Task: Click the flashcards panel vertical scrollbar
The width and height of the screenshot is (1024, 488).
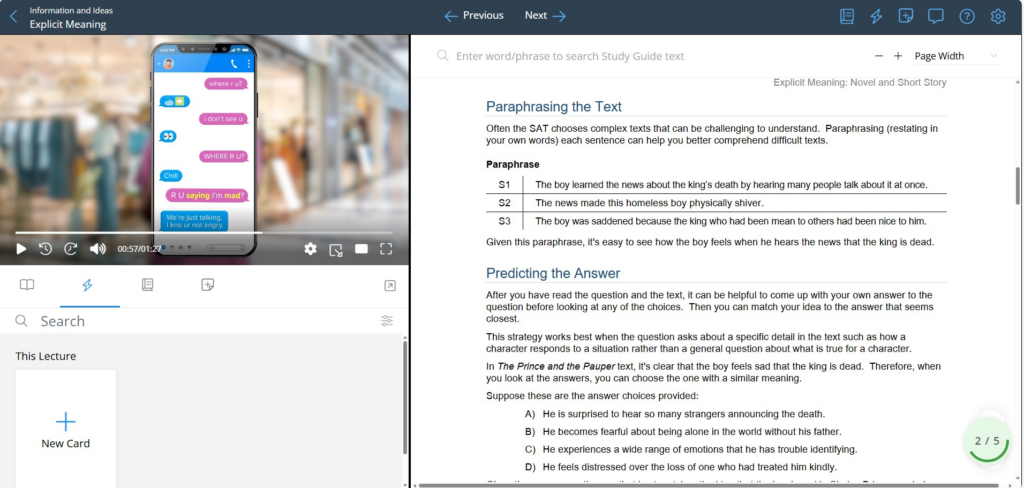Action: coord(405,399)
